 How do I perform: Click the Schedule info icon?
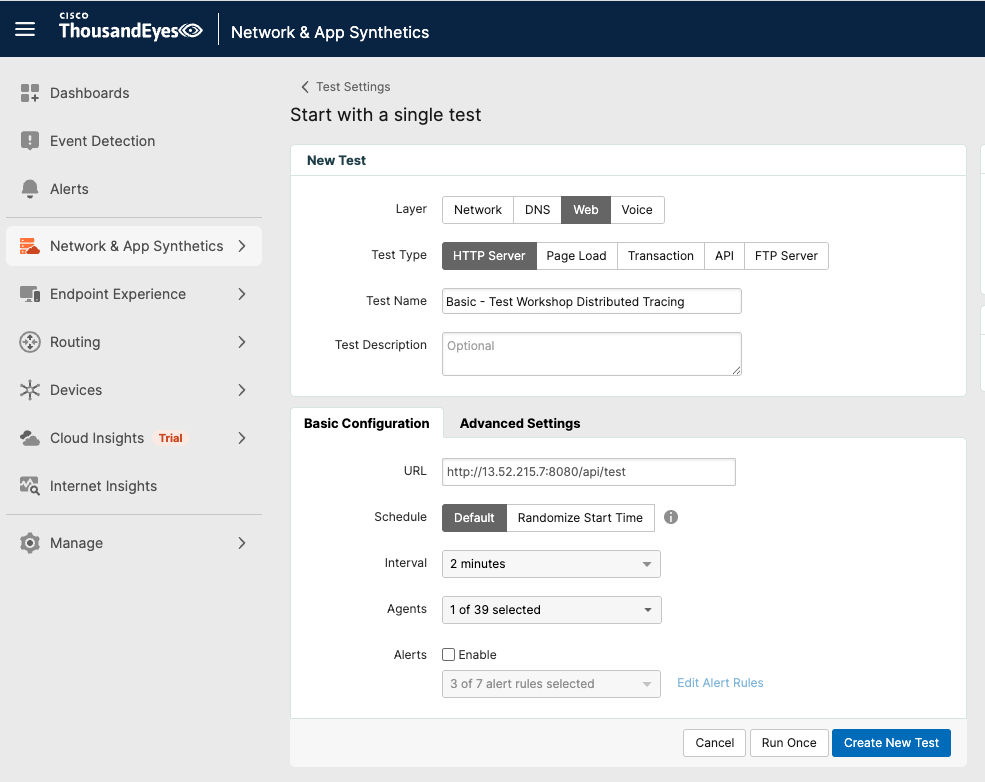click(671, 517)
